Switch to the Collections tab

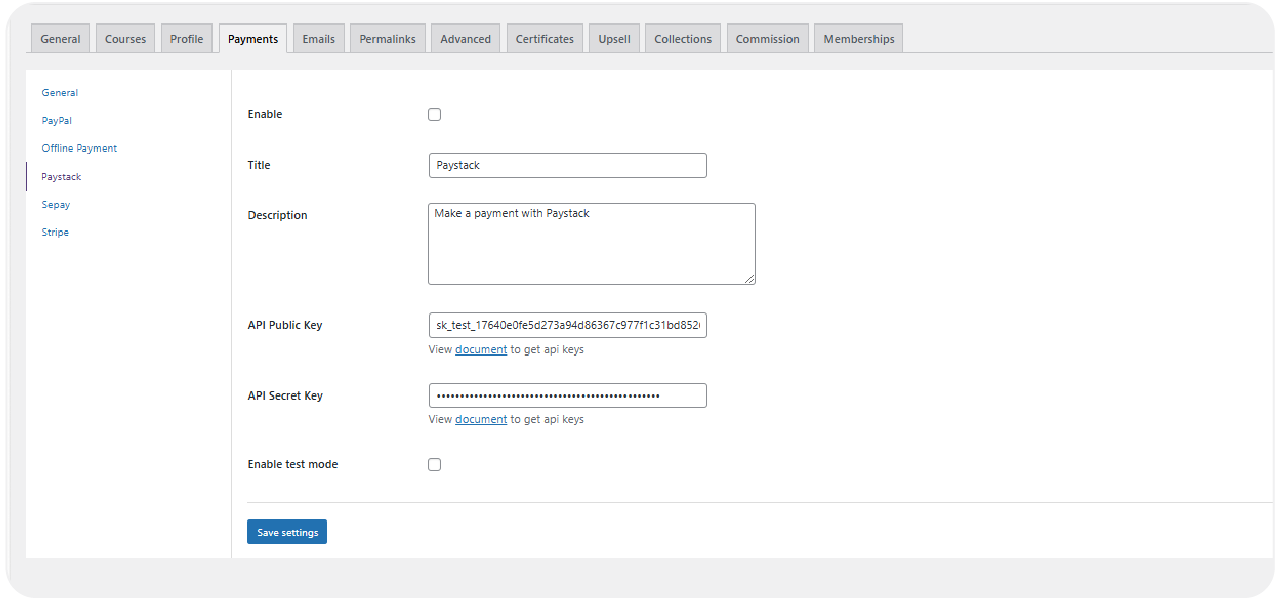coord(682,37)
